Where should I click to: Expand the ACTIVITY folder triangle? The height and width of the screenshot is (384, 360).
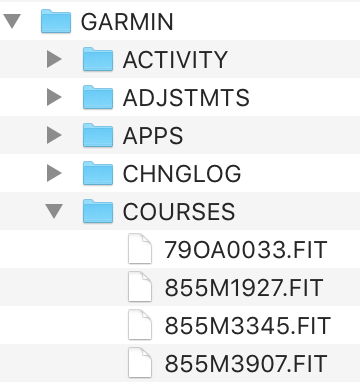coord(54,59)
